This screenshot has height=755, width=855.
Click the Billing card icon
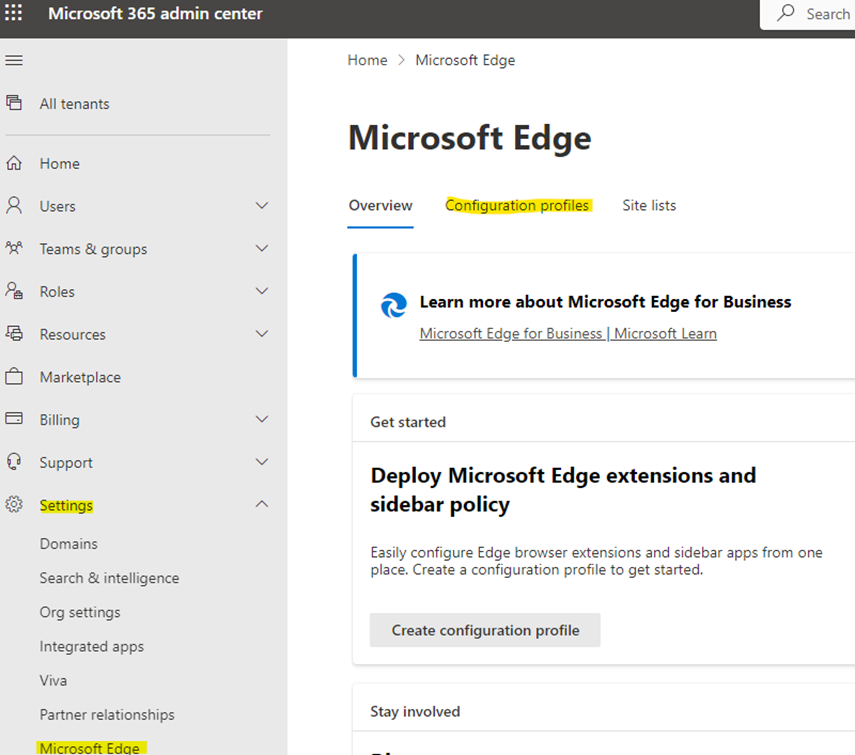click(x=14, y=419)
